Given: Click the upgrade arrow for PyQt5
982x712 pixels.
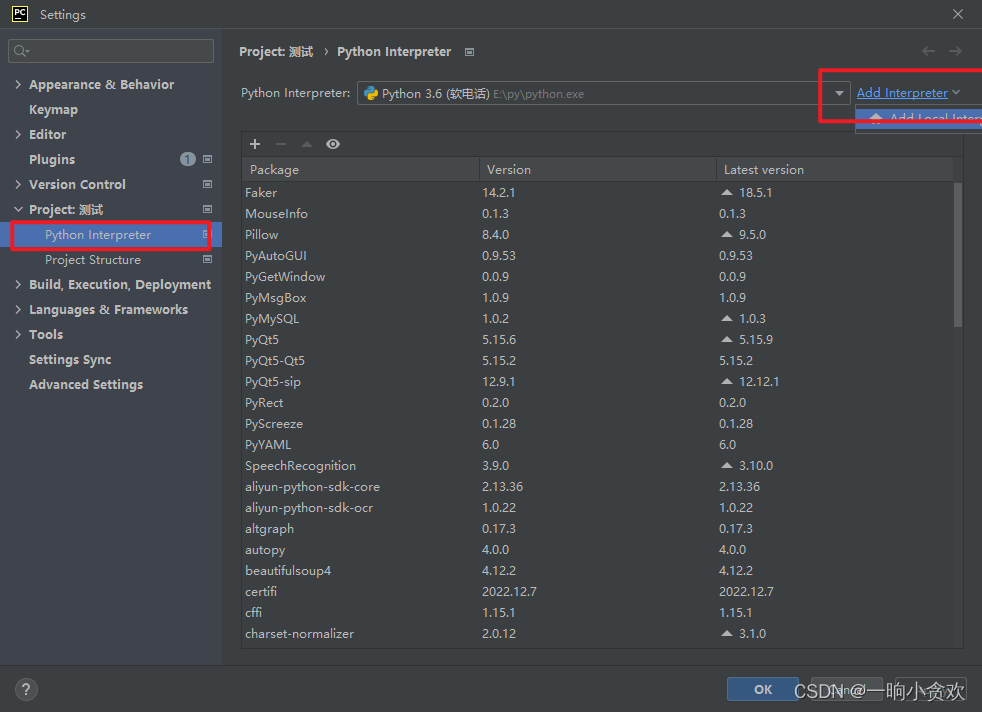Looking at the screenshot, I should [x=726, y=339].
